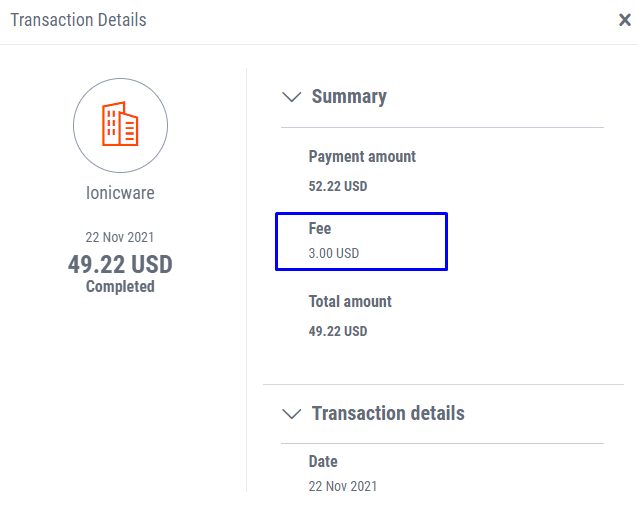Click the Total amount label

[350, 301]
